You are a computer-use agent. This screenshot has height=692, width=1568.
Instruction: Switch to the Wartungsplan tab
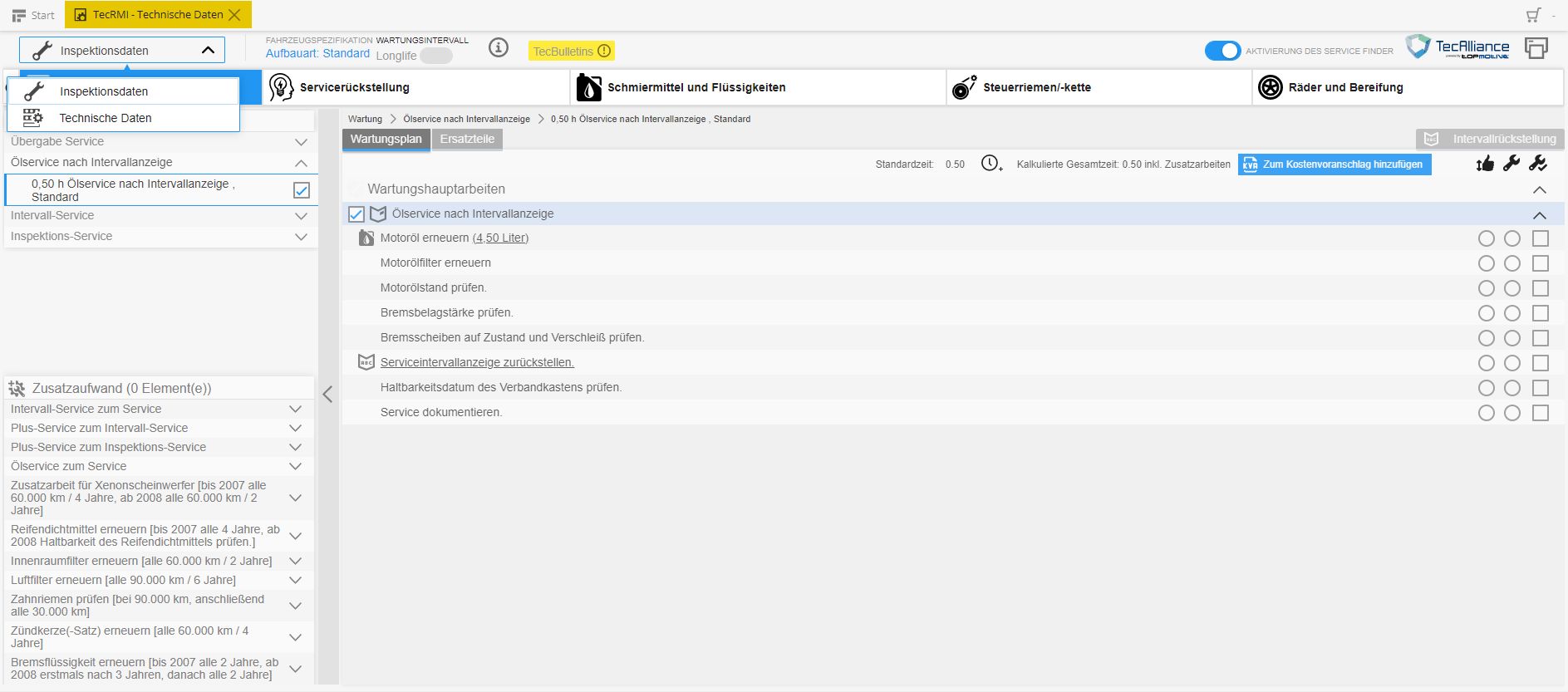click(386, 139)
